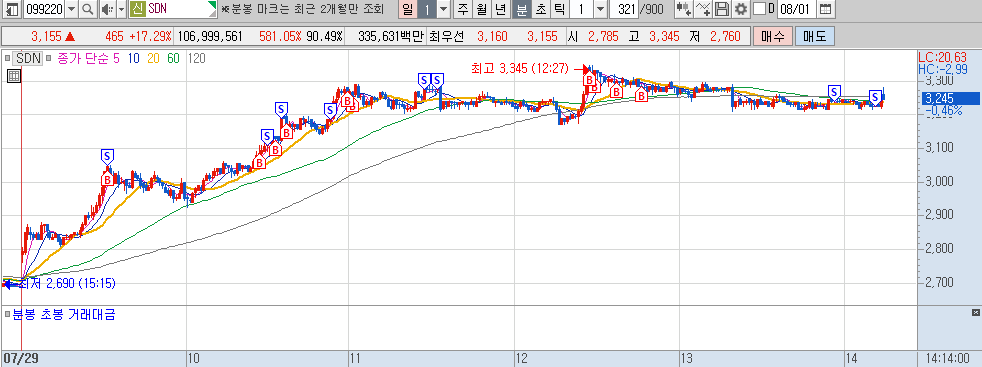982x367 pixels.
Task: Save chart with the floppy disk icon
Action: coord(722,9)
